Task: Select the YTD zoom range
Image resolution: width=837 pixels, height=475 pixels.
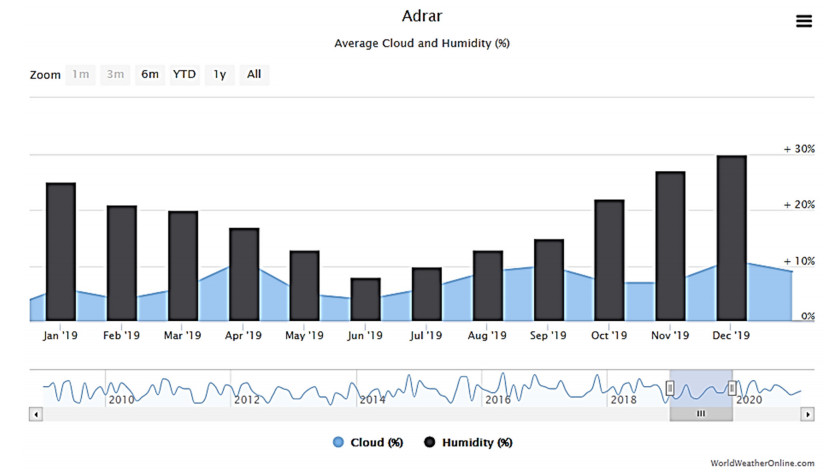Action: coord(184,74)
